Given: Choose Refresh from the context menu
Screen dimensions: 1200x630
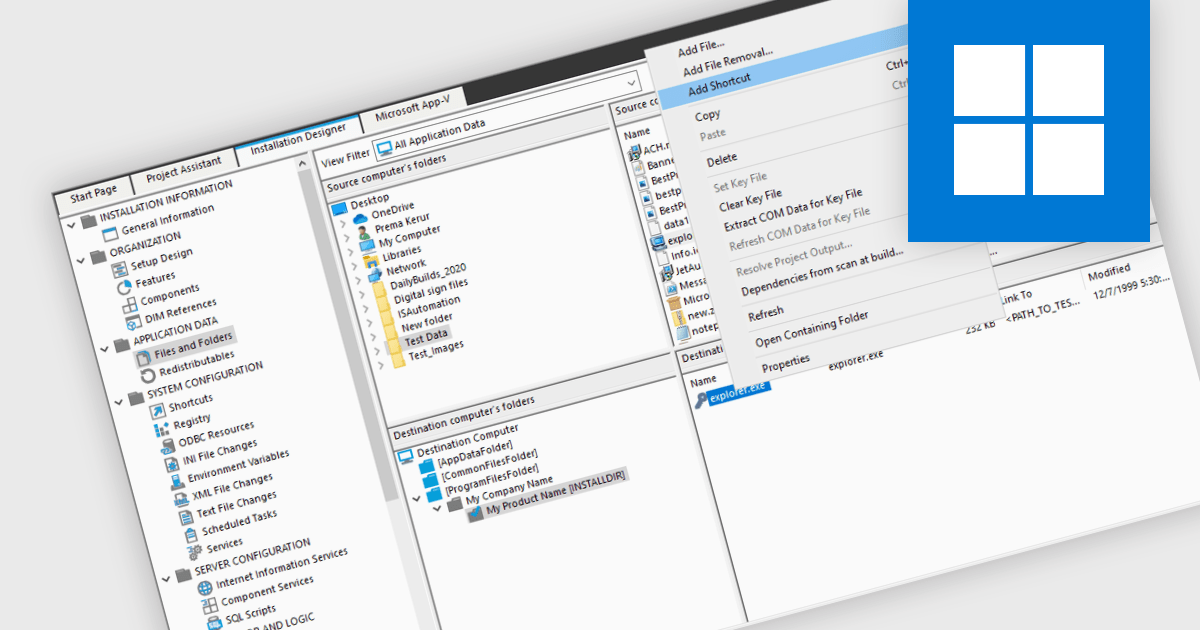Looking at the screenshot, I should click(x=766, y=314).
